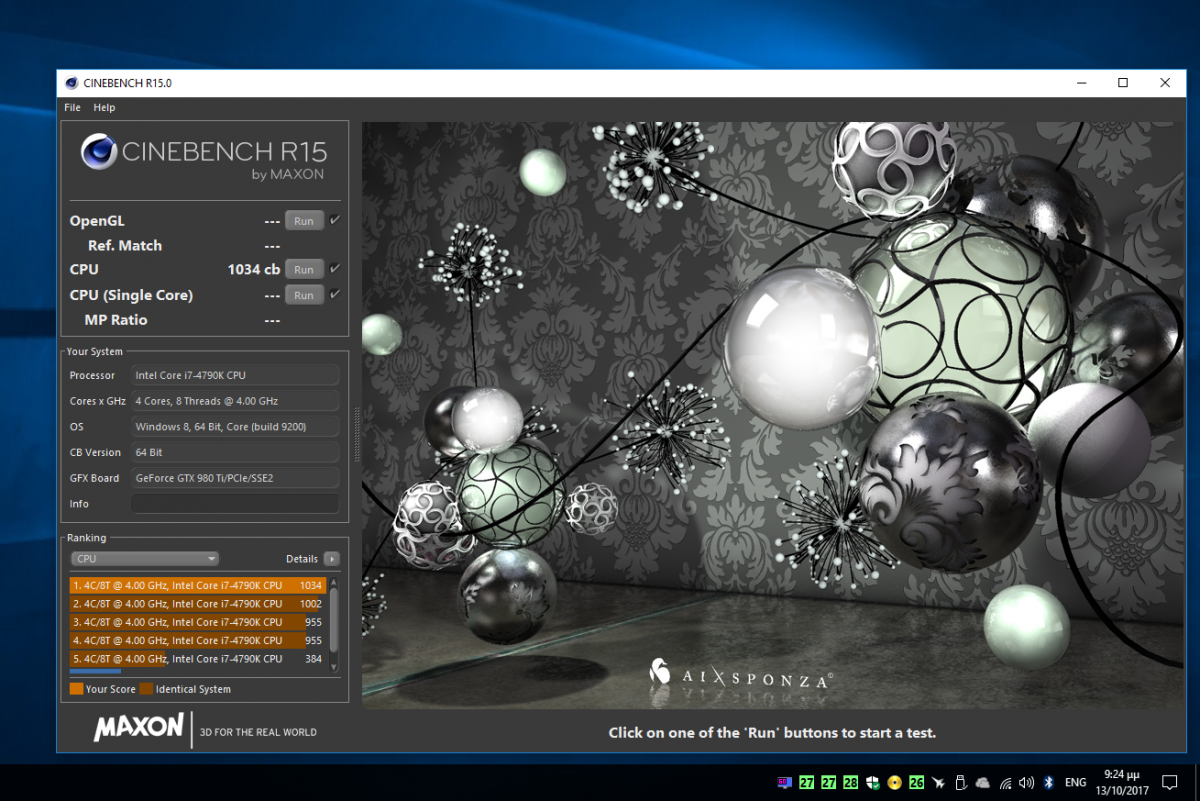The height and width of the screenshot is (801, 1200).
Task: Open the CPU ranking type dropdown
Action: [x=144, y=559]
